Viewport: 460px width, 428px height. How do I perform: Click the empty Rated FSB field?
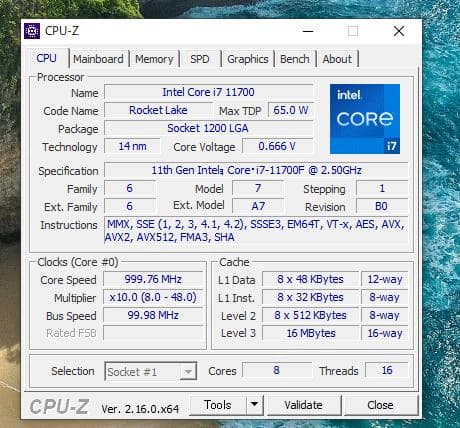tap(153, 333)
